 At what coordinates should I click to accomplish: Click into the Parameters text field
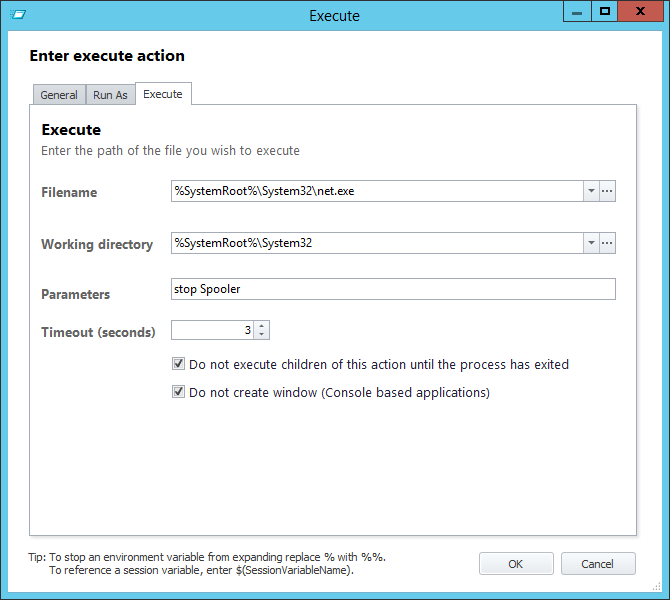click(x=393, y=289)
